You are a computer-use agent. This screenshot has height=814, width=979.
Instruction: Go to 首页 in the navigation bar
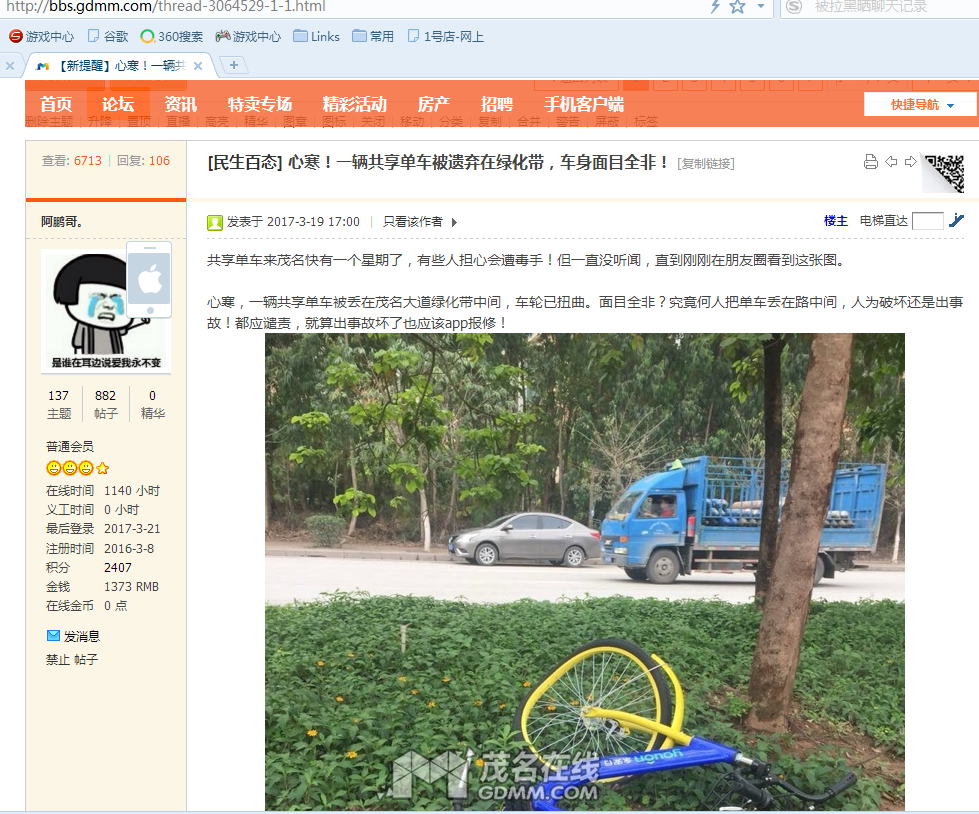tap(56, 104)
